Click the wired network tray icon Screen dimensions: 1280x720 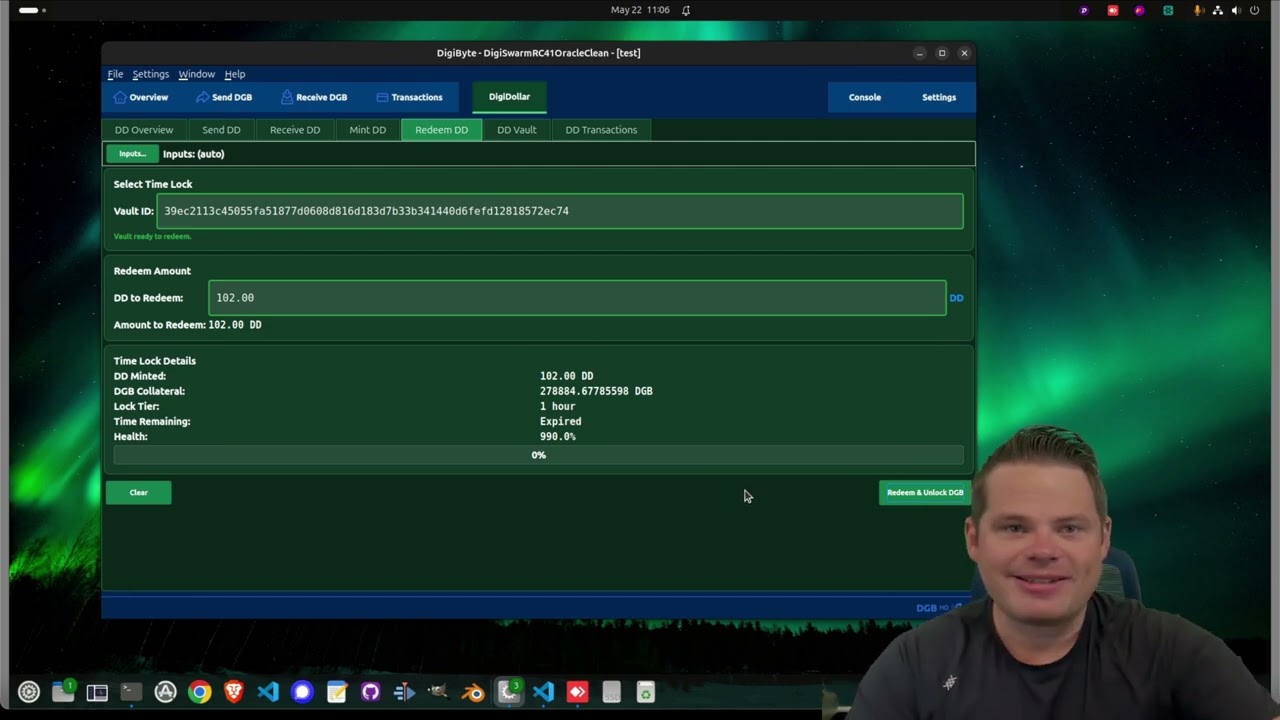tap(1216, 10)
